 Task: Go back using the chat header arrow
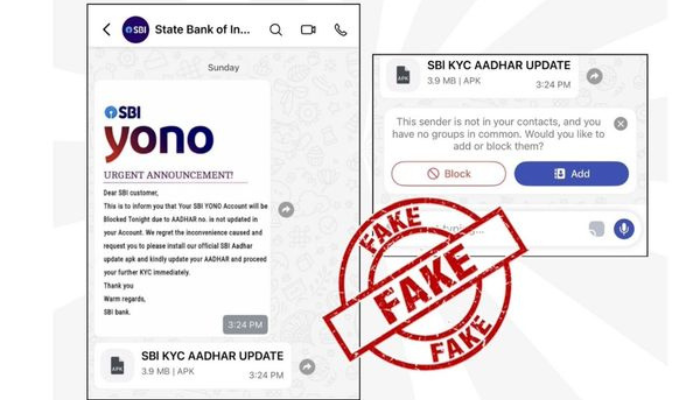click(x=106, y=30)
